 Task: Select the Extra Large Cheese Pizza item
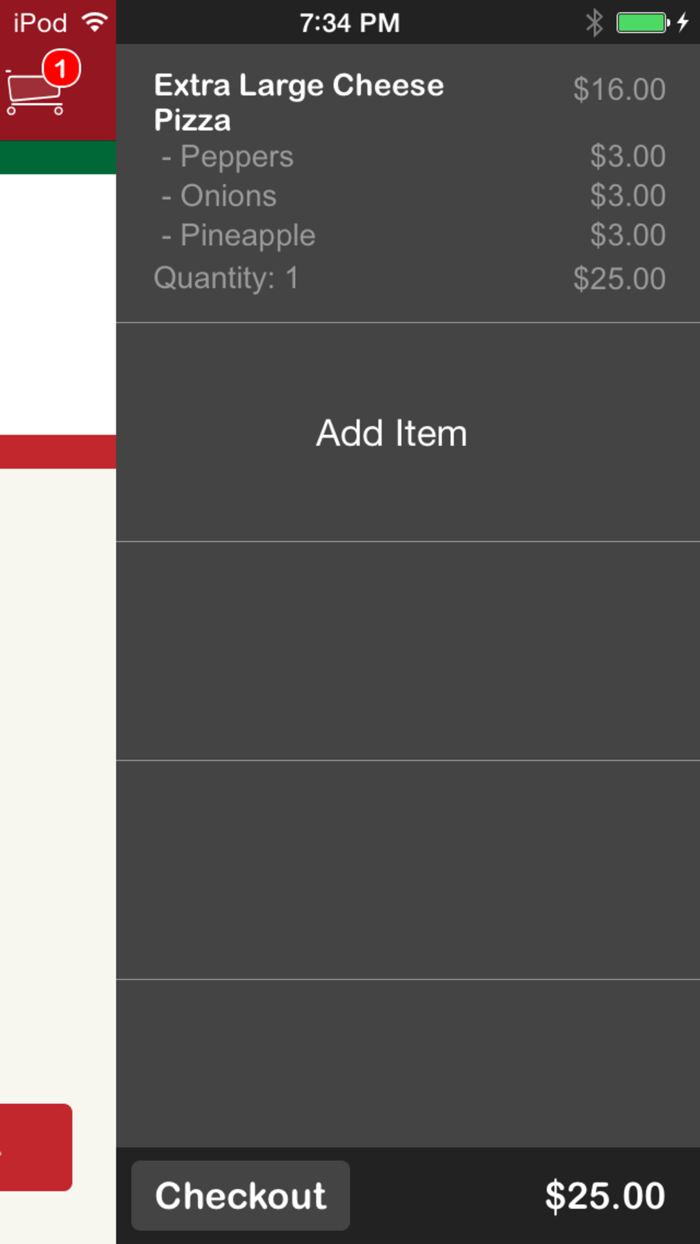click(x=298, y=103)
